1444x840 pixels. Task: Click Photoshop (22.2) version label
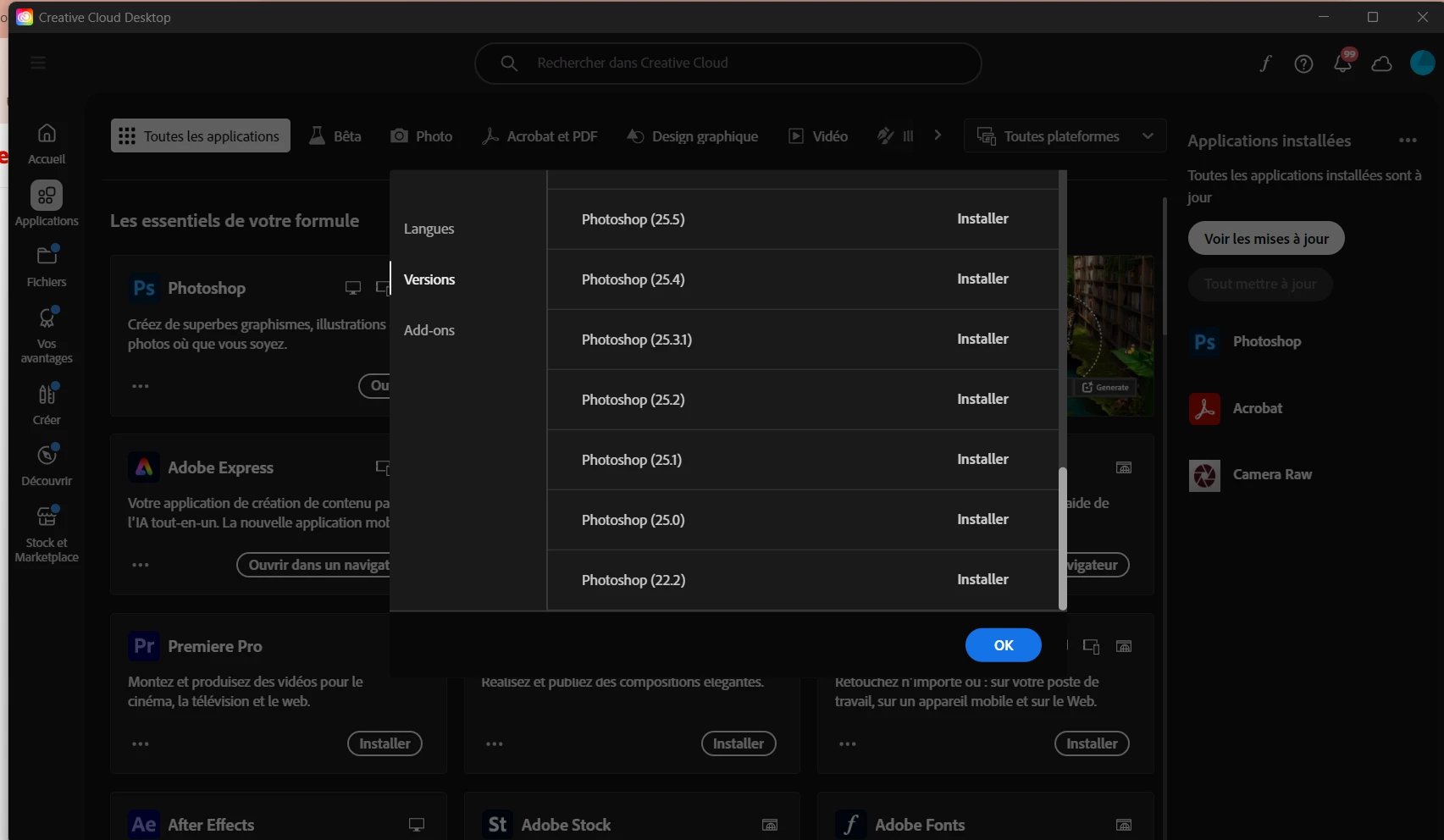pos(633,580)
